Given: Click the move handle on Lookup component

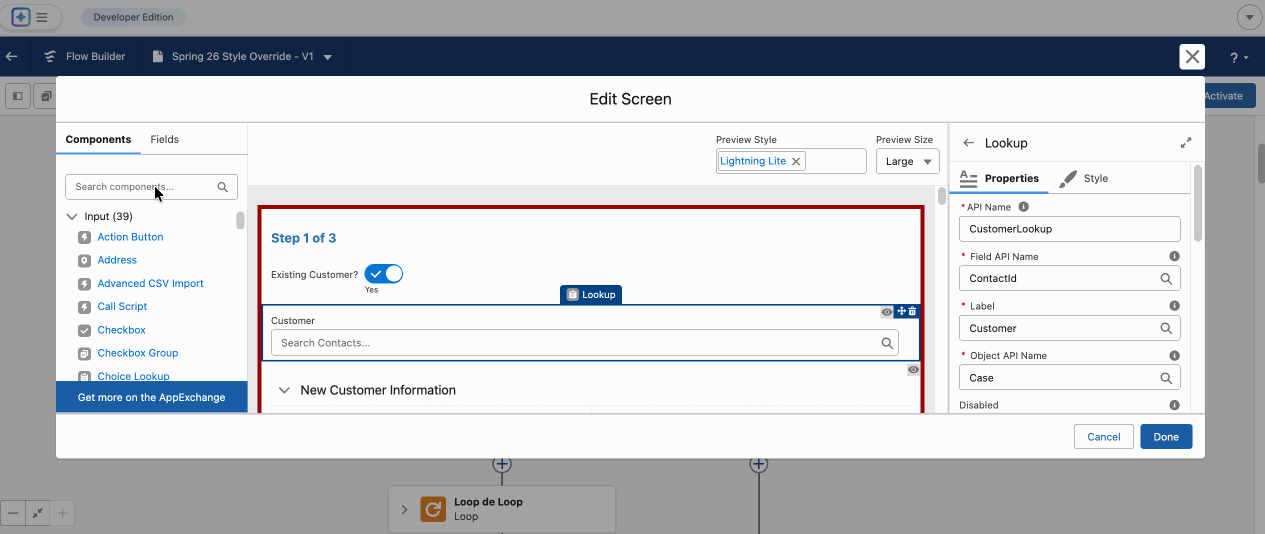Looking at the screenshot, I should click(x=902, y=311).
